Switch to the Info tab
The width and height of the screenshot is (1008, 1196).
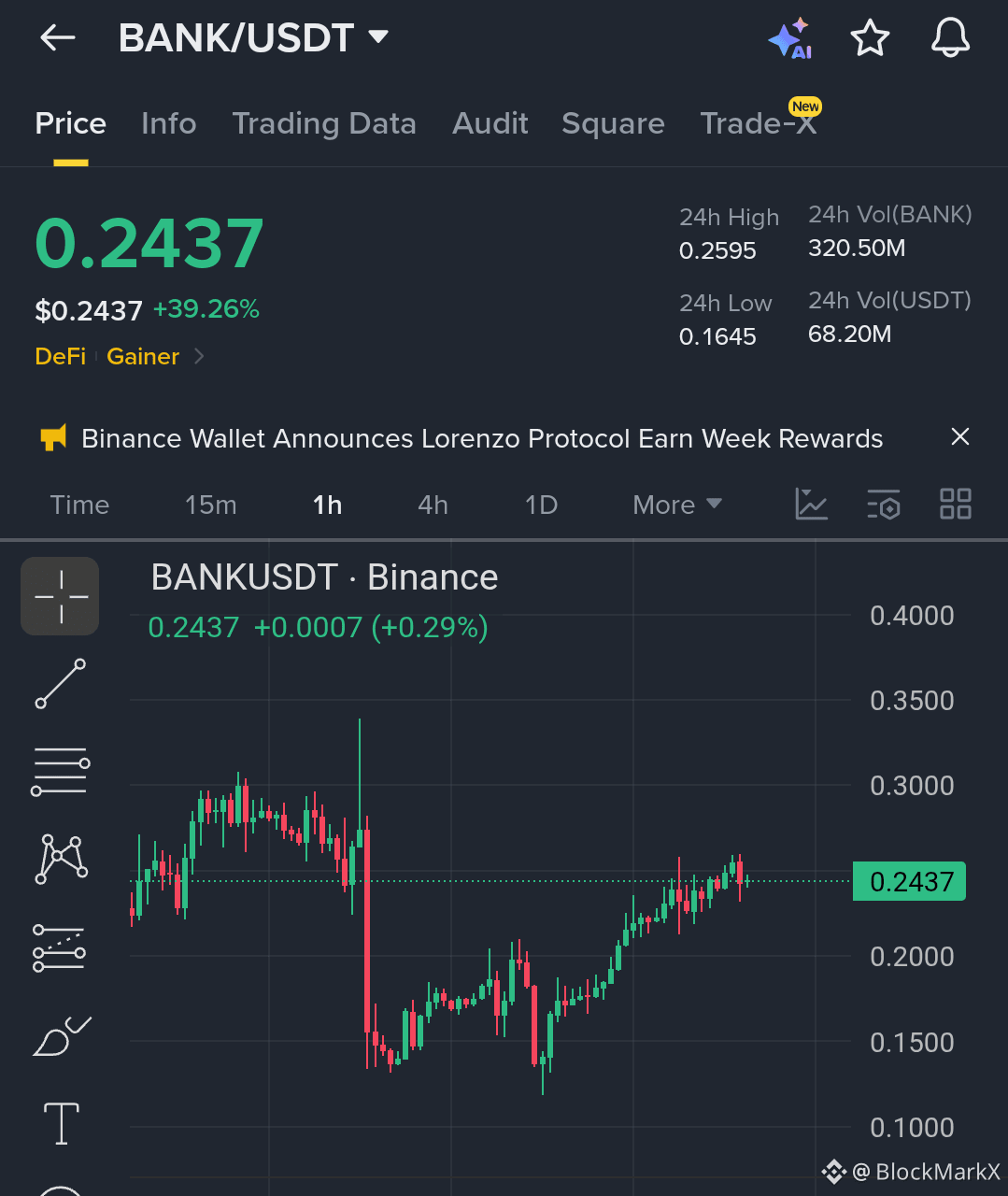point(169,123)
